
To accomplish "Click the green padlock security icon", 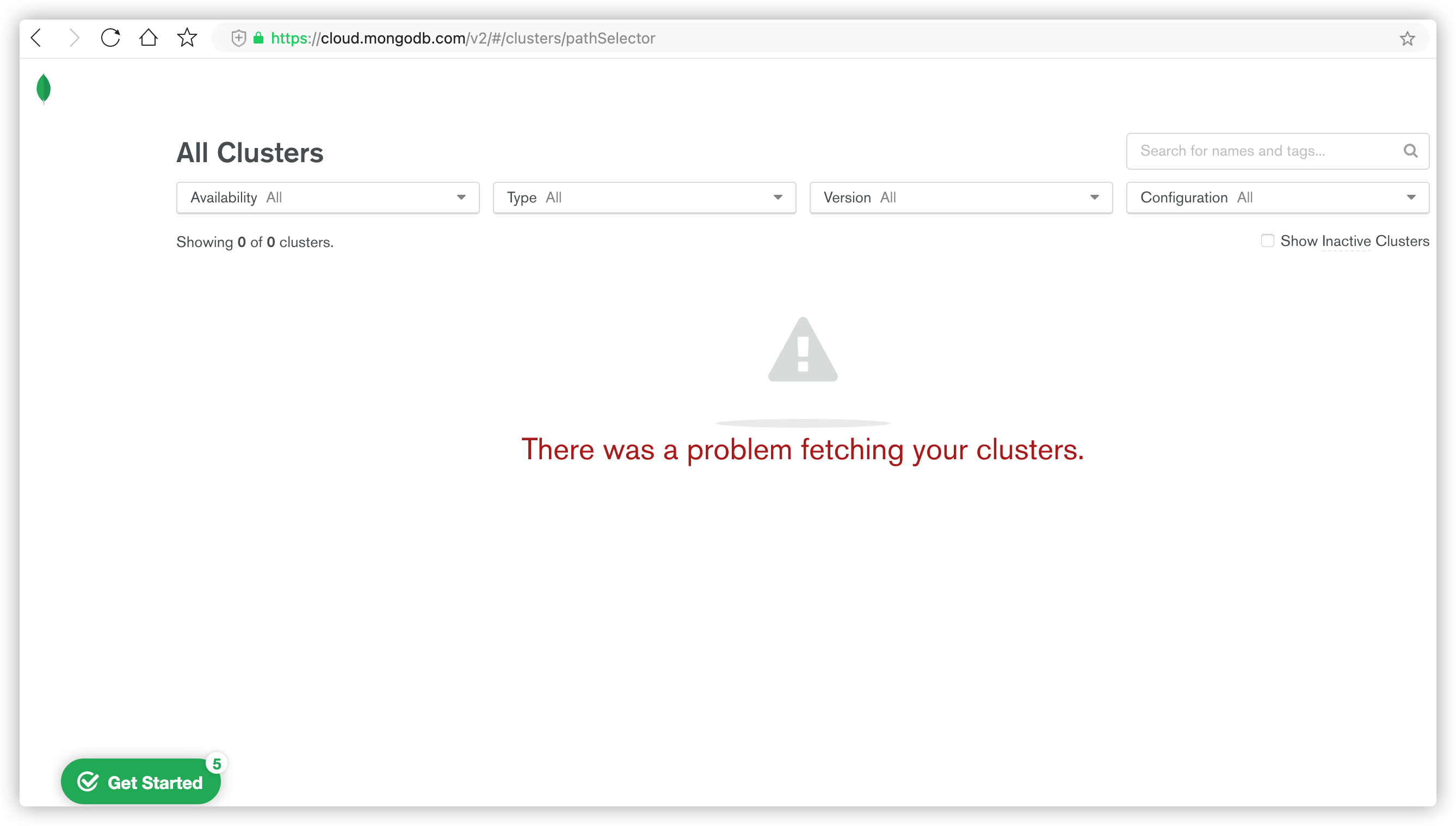I will tap(258, 38).
